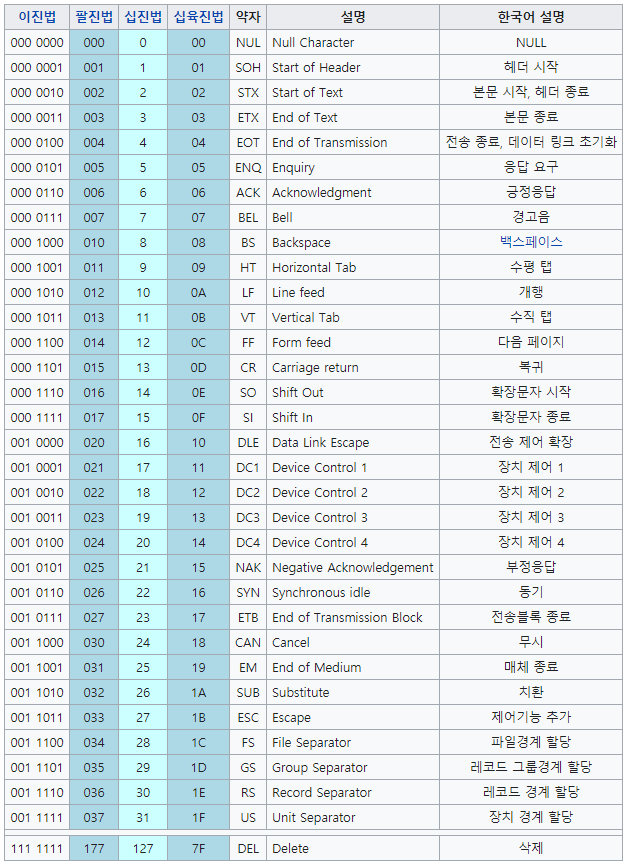Image resolution: width=628 pixels, height=867 pixels.
Task: Click binary value 111 1111
Action: [x=37, y=849]
